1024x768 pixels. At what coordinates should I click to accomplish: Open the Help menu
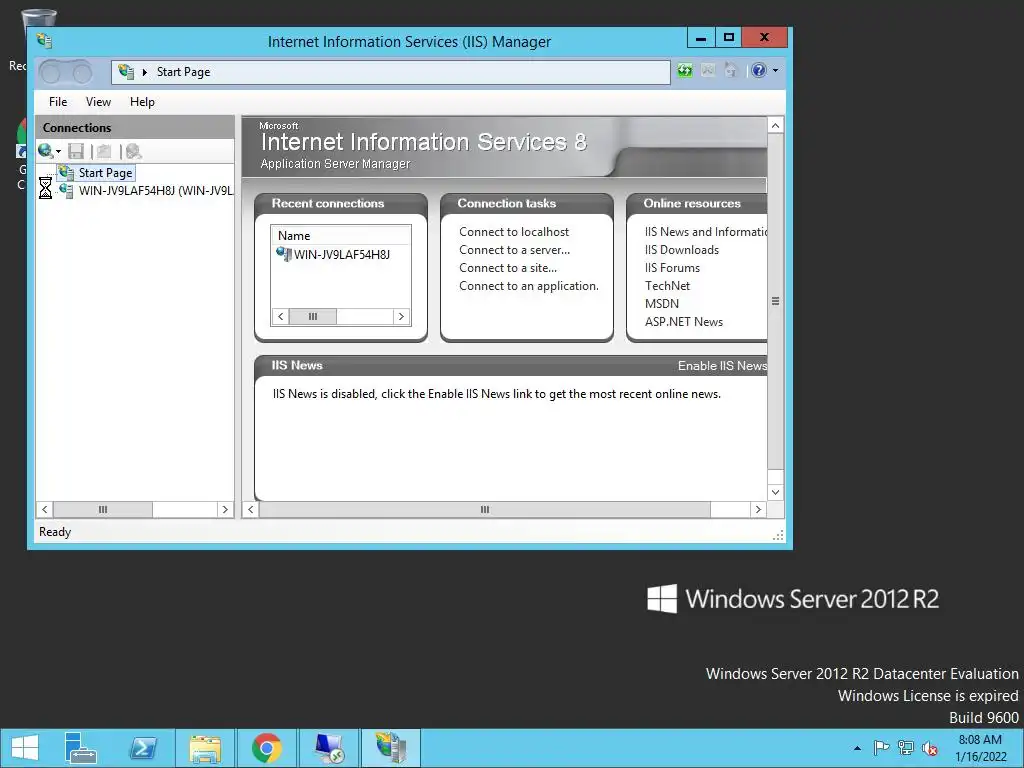coord(142,102)
